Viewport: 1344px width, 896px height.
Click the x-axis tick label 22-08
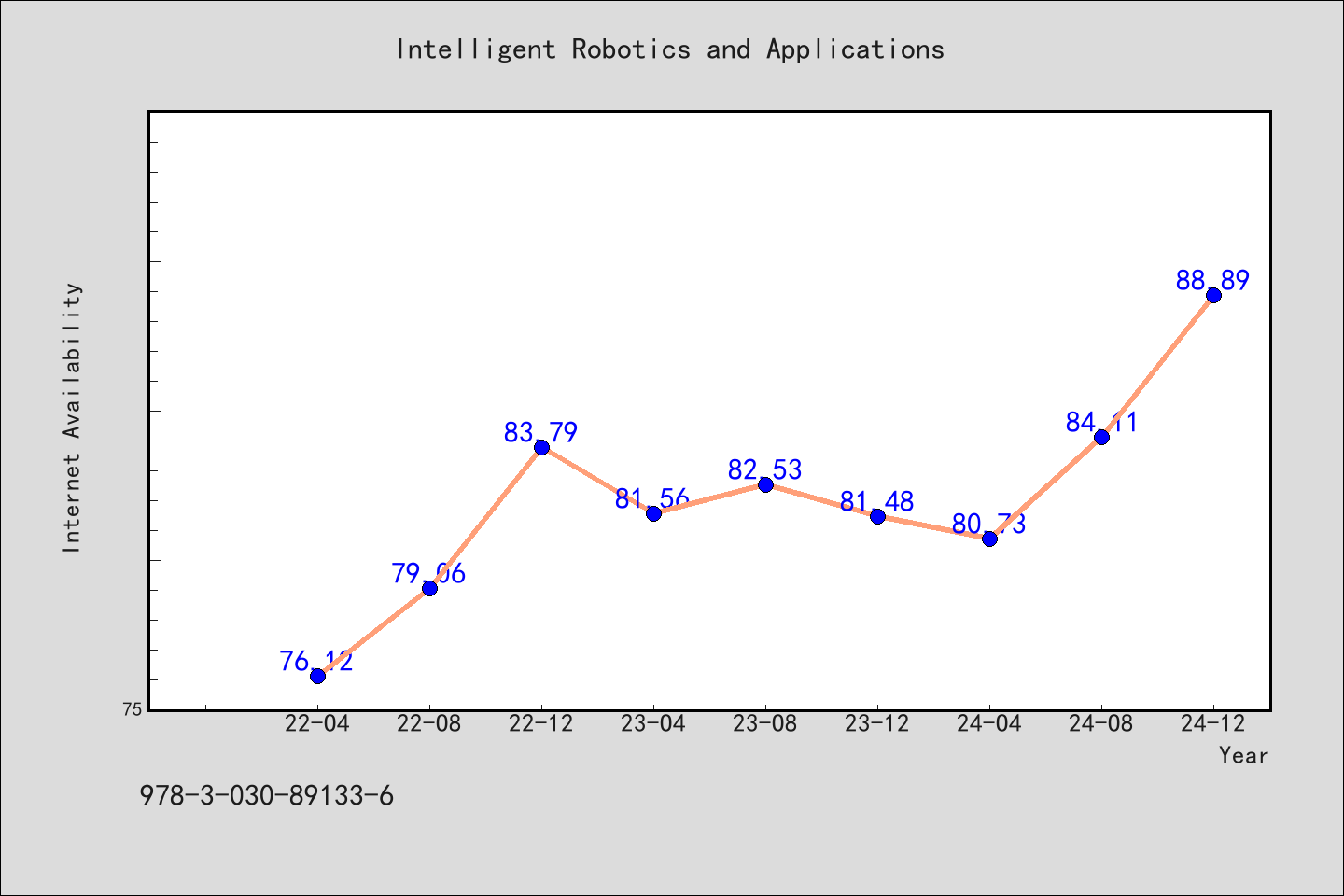[429, 724]
